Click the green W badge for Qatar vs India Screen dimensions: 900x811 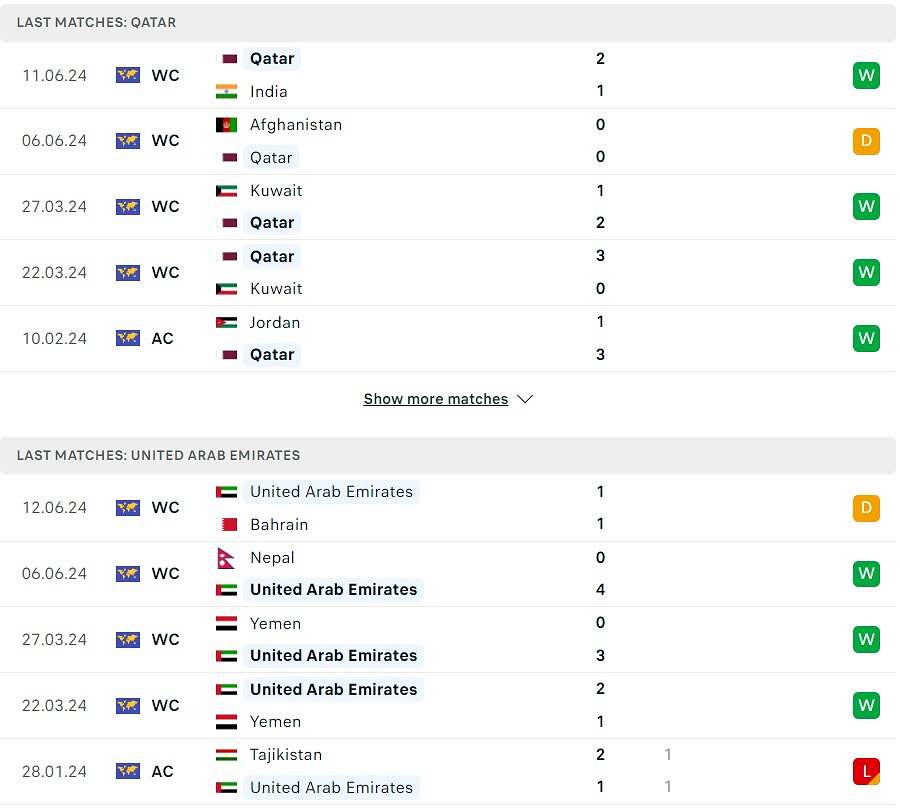(866, 75)
